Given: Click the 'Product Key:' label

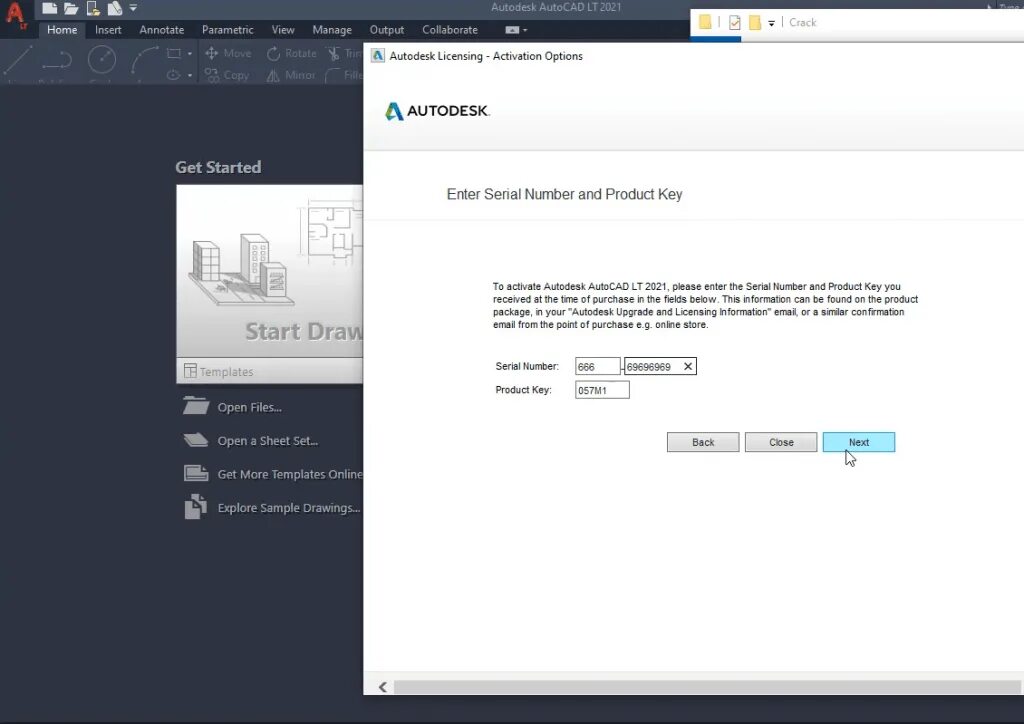Looking at the screenshot, I should click(x=523, y=390).
